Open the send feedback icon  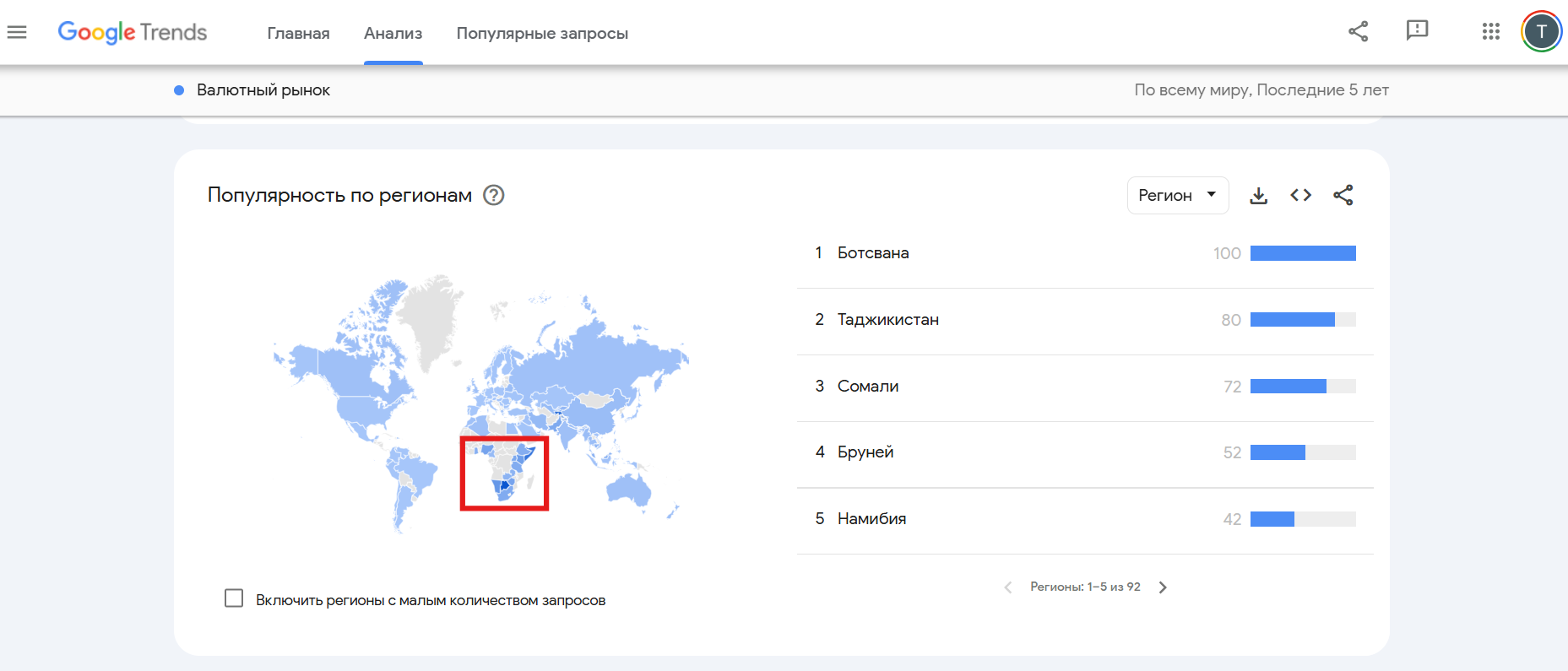(1417, 31)
